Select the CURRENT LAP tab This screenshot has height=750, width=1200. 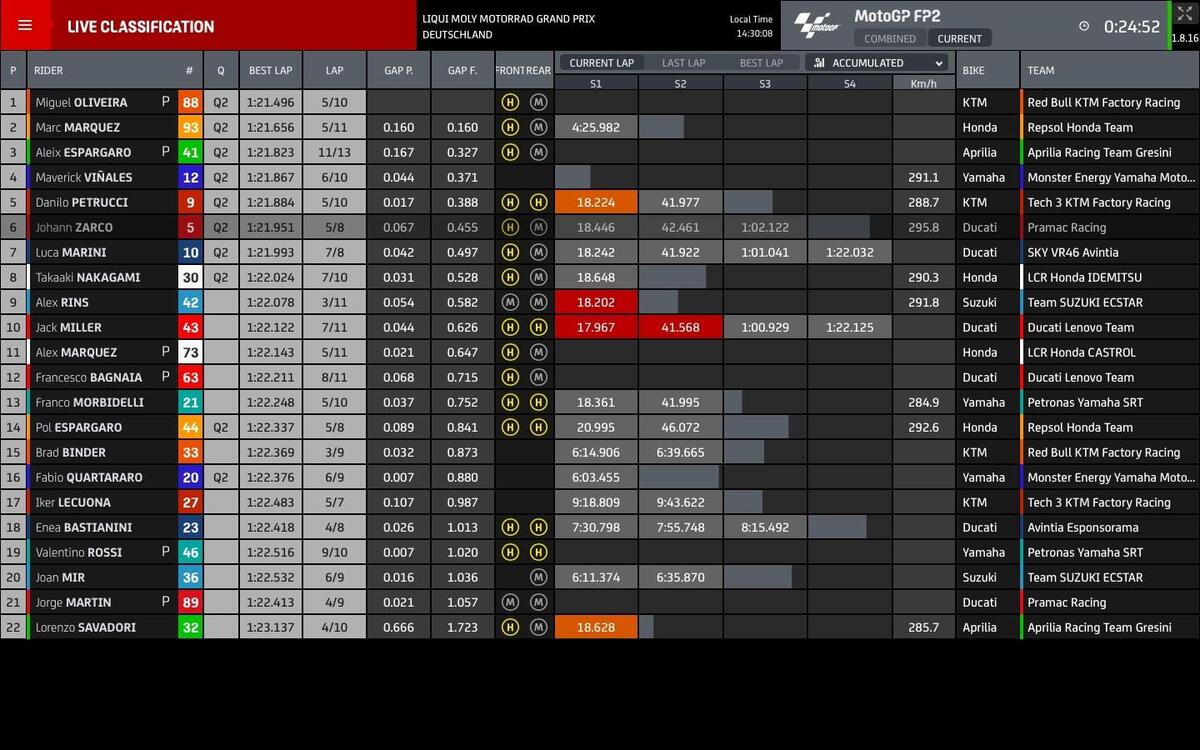601,63
